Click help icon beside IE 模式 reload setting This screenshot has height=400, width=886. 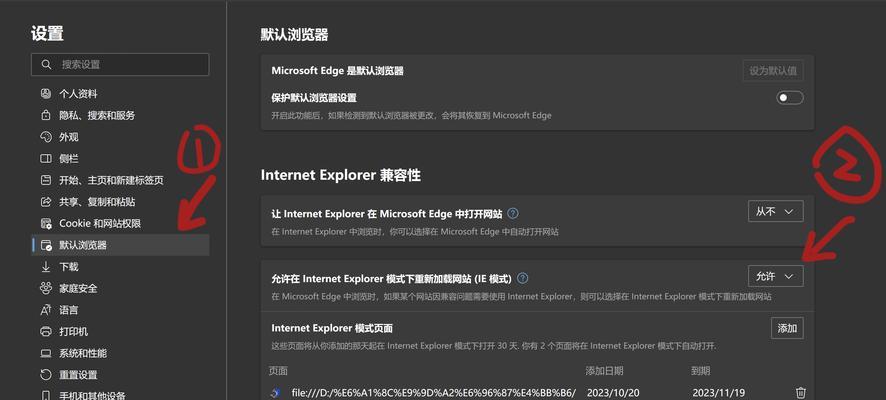click(523, 278)
